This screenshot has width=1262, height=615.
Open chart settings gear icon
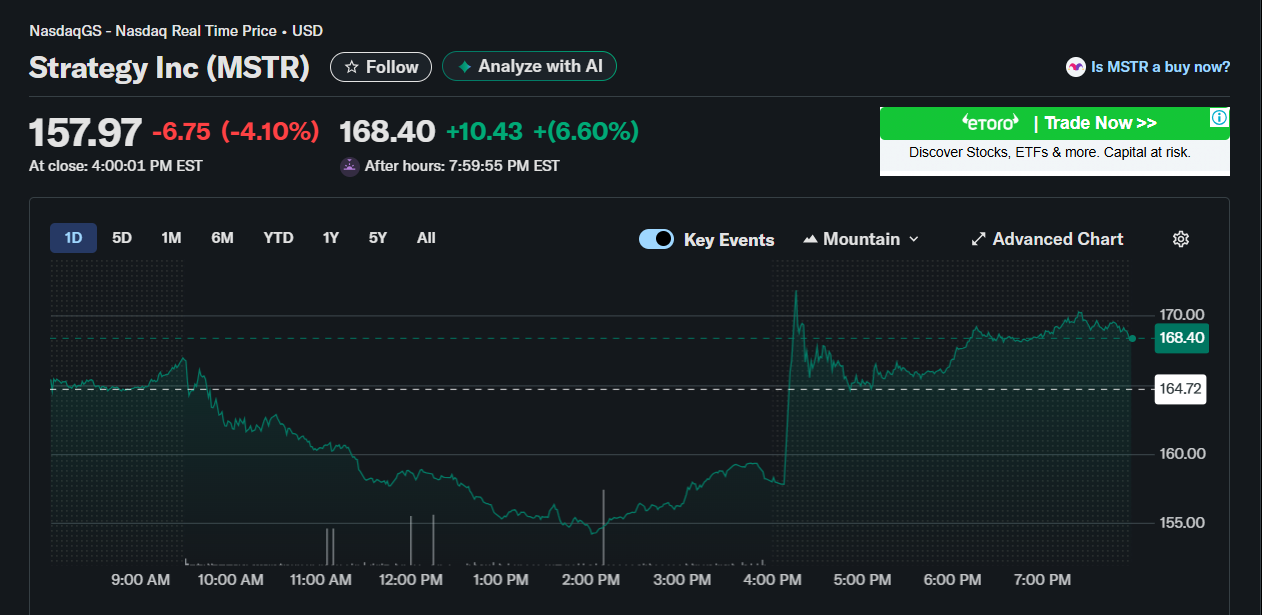click(1181, 239)
